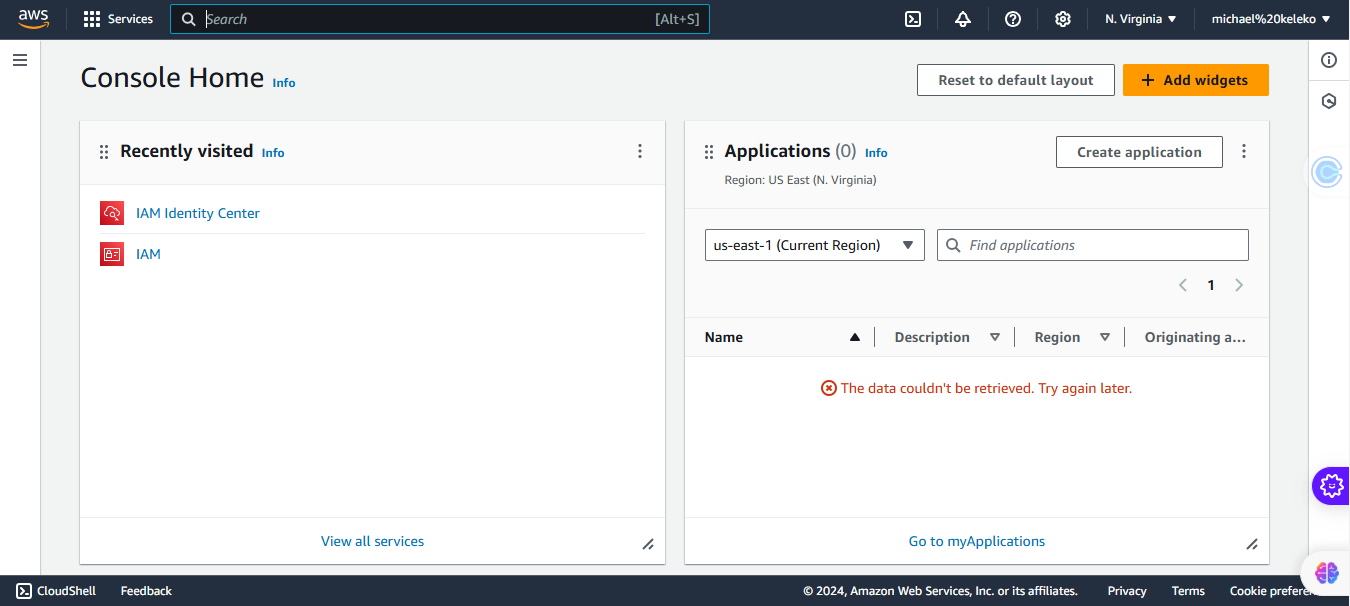1350x606 pixels.
Task: Click Reset to default layout button
Action: click(1016, 80)
